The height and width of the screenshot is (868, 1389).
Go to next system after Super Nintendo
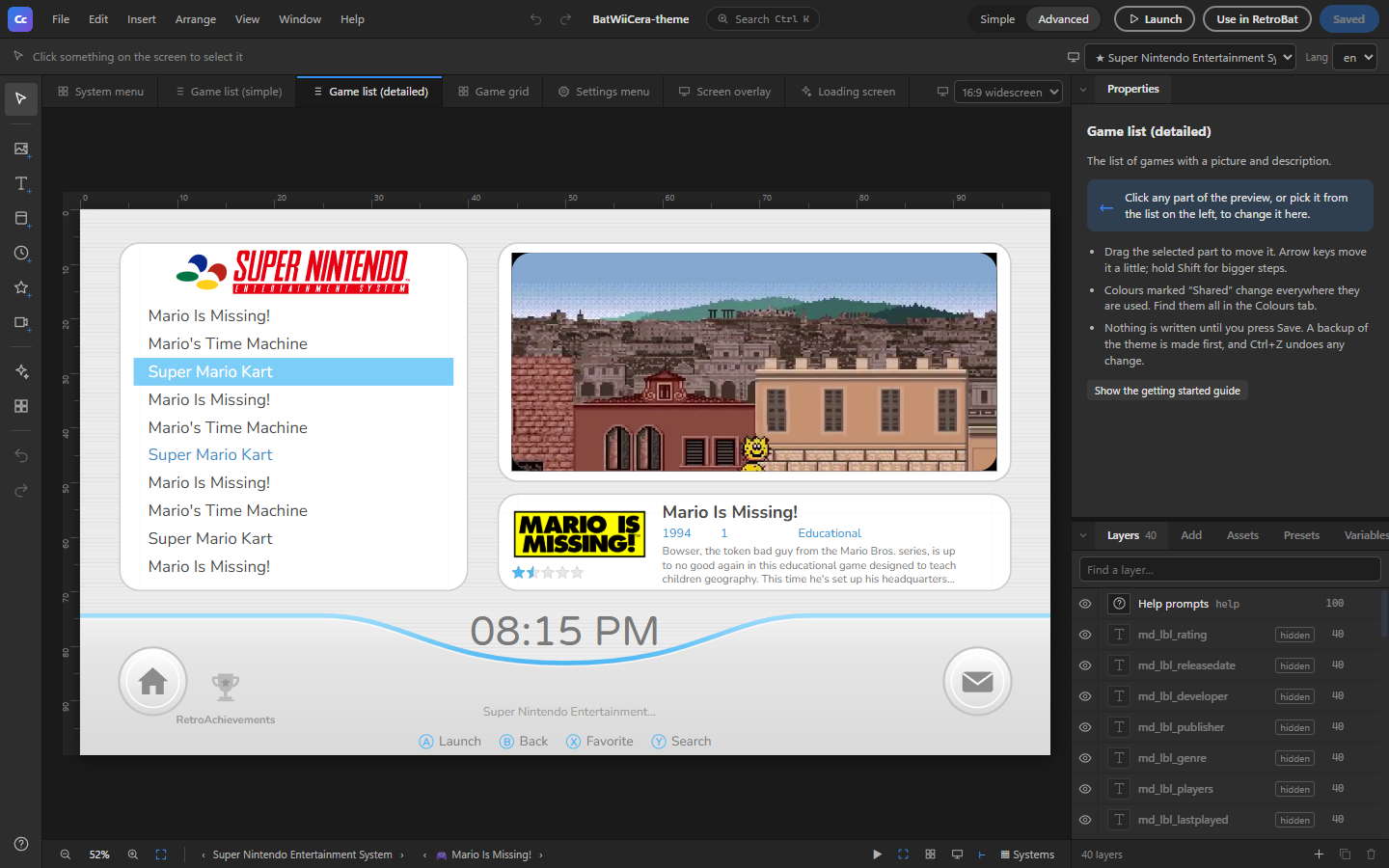point(402,854)
